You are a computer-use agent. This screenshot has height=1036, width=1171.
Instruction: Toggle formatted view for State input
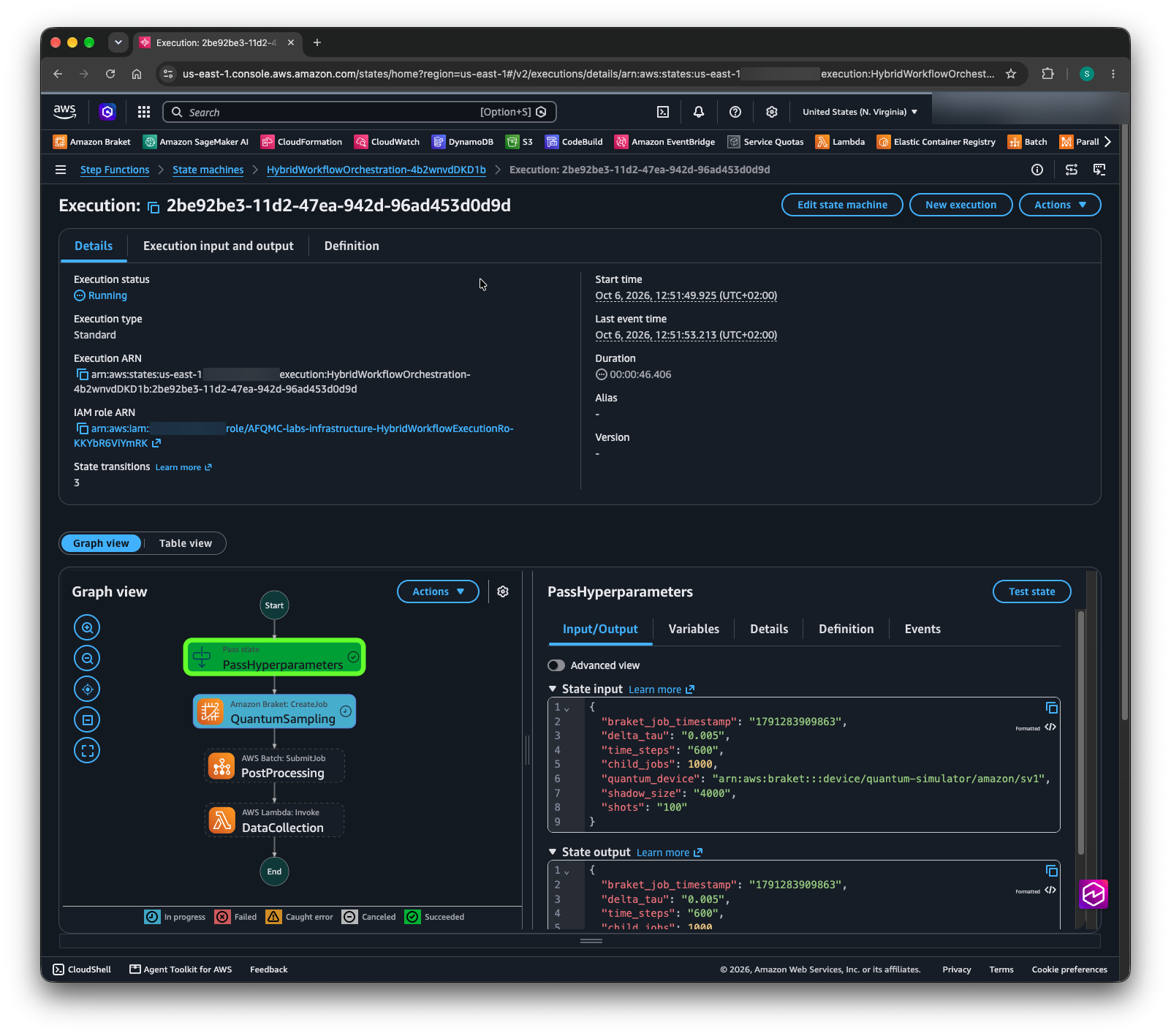(1050, 727)
